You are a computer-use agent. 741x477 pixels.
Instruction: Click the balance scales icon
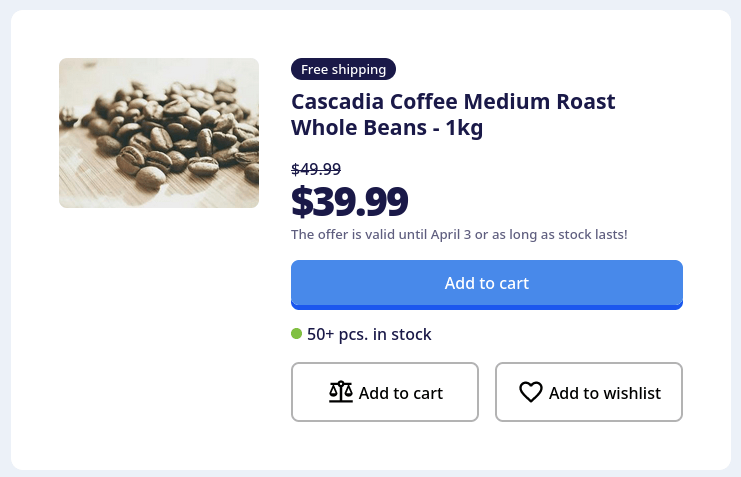[x=341, y=392]
